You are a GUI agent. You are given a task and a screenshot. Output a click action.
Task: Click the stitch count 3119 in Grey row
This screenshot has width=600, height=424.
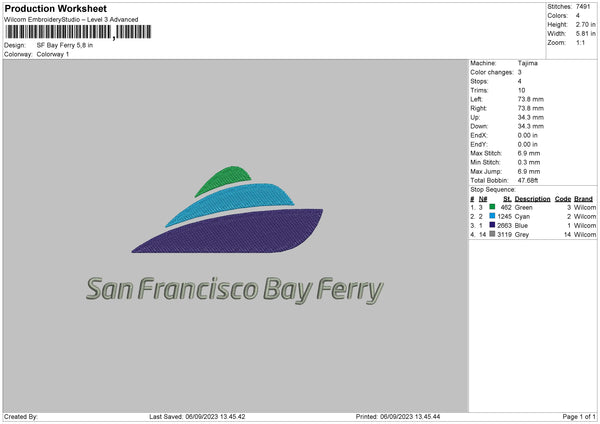coord(504,235)
